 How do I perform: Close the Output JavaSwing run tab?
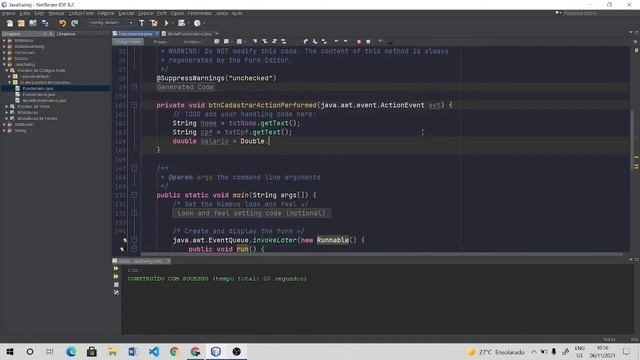169,261
